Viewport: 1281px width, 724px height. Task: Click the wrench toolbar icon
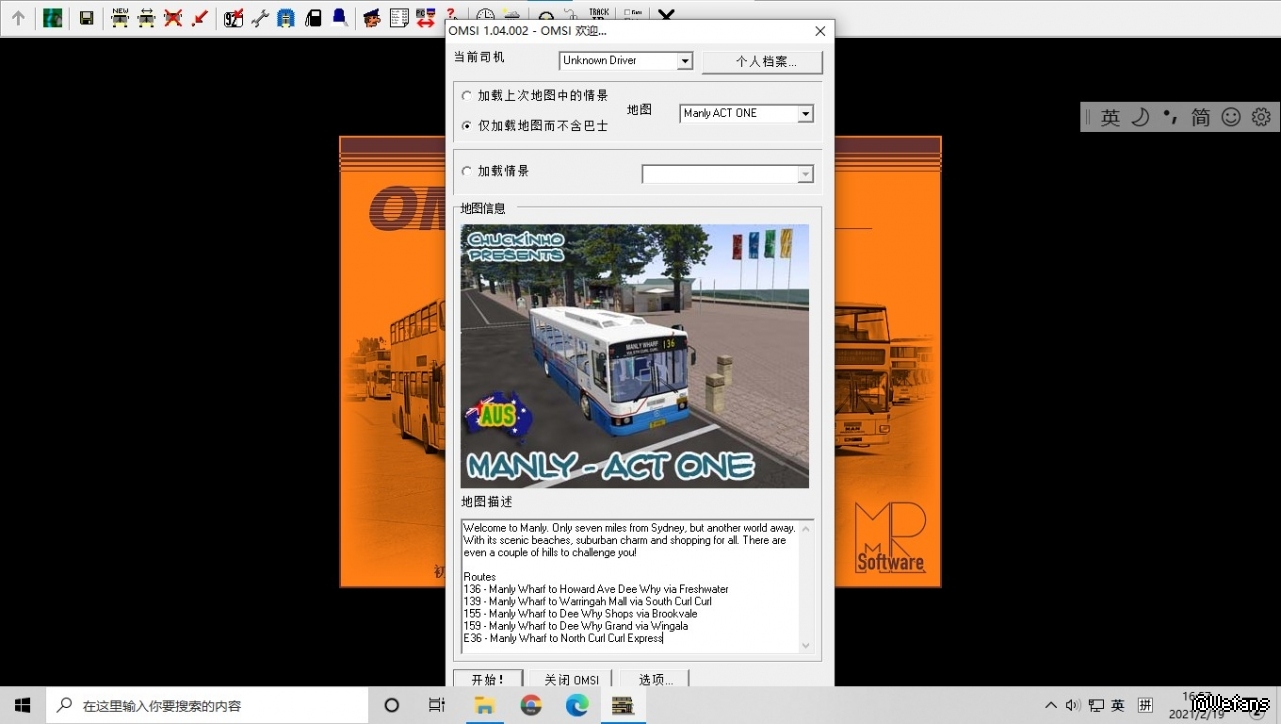click(260, 18)
